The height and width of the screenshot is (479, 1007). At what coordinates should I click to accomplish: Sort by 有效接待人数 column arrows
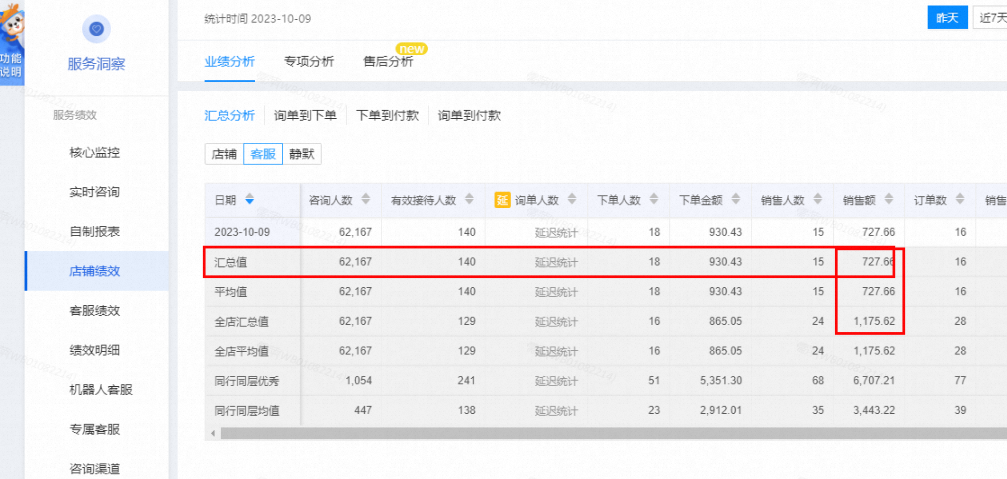click(469, 200)
